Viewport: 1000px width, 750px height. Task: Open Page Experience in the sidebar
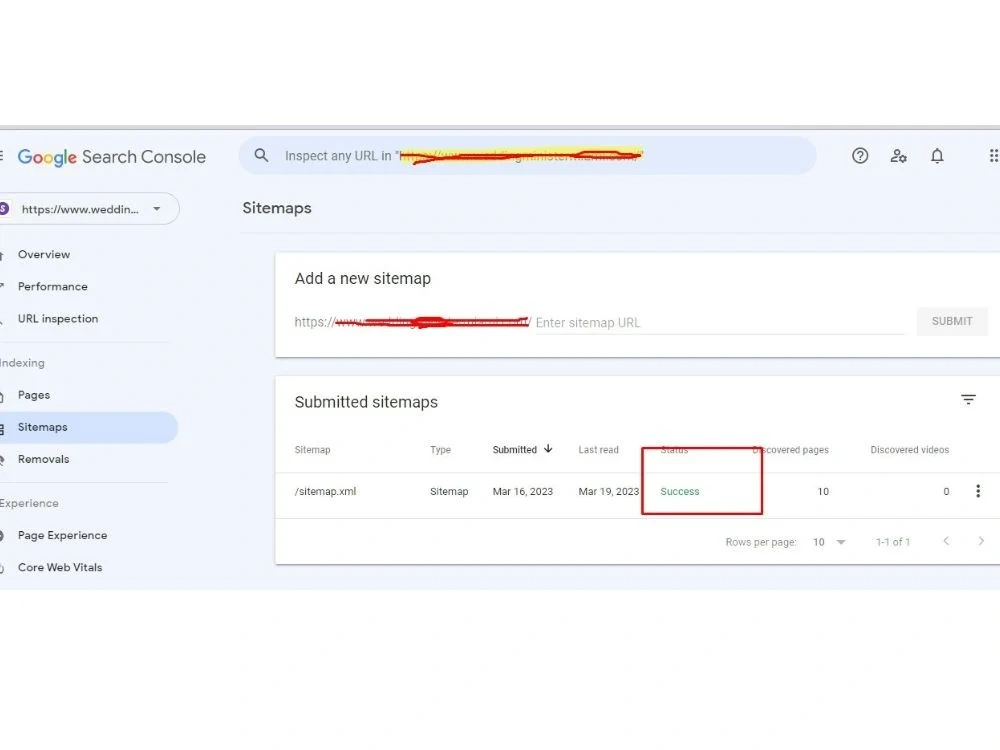(62, 535)
